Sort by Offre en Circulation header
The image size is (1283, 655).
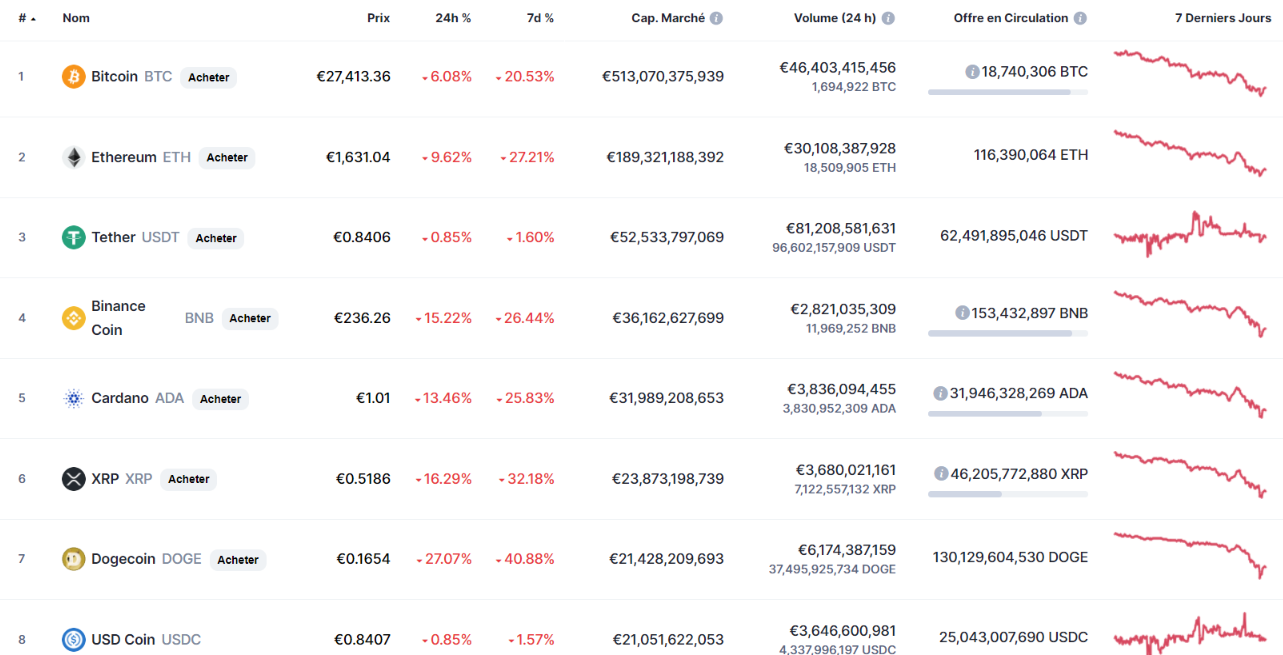pyautogui.click(x=1010, y=18)
